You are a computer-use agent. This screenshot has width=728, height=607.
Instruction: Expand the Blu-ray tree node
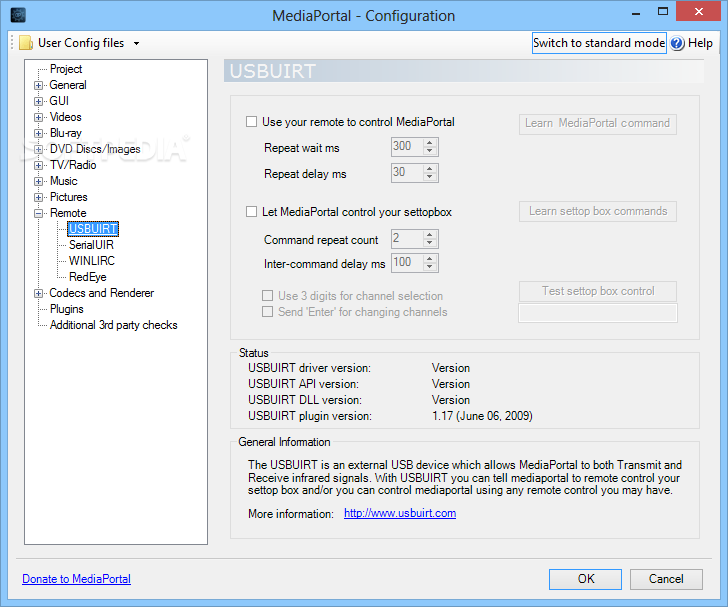(x=39, y=133)
